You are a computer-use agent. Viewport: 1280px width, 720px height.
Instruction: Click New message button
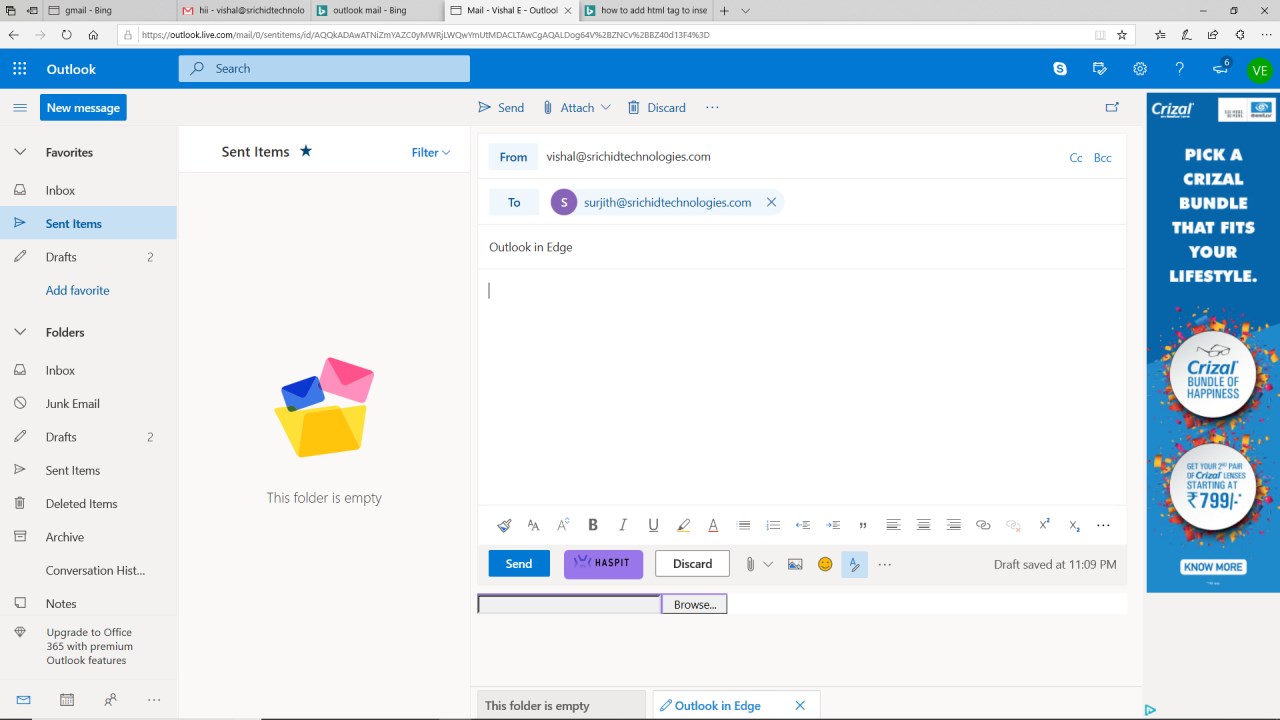[x=83, y=108]
